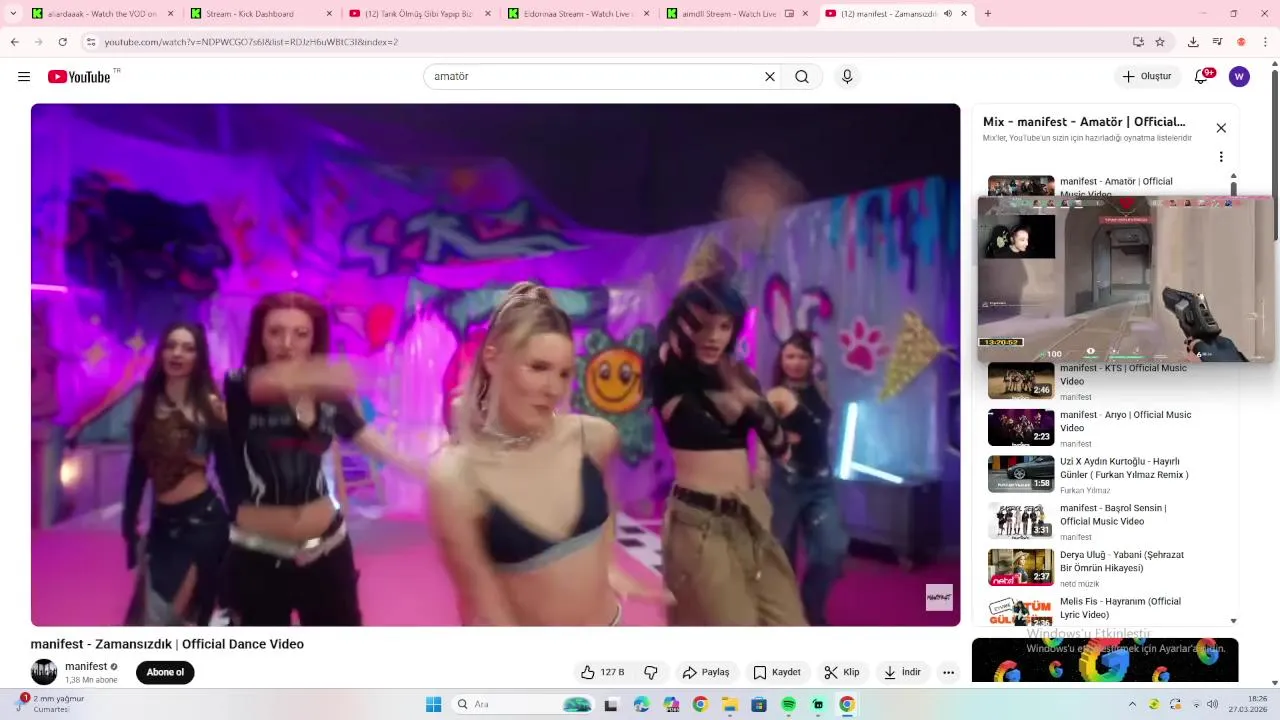Close the Mix playlist panel
1280x720 pixels.
[1221, 128]
